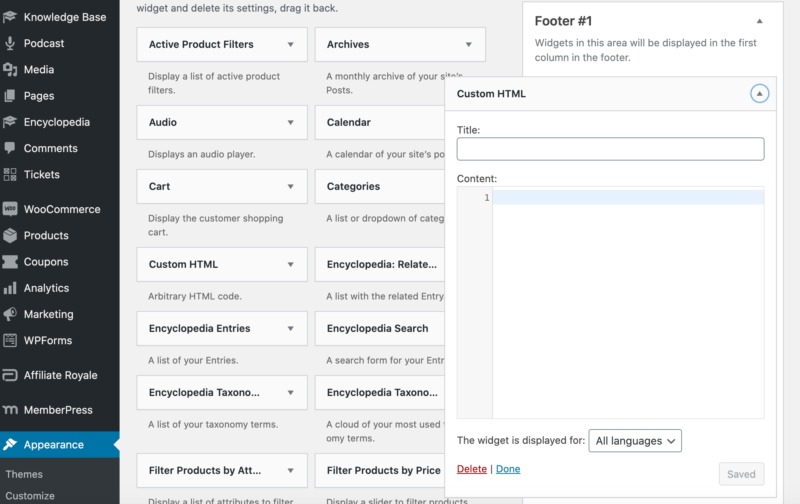Open the Pages menu item

39,96
